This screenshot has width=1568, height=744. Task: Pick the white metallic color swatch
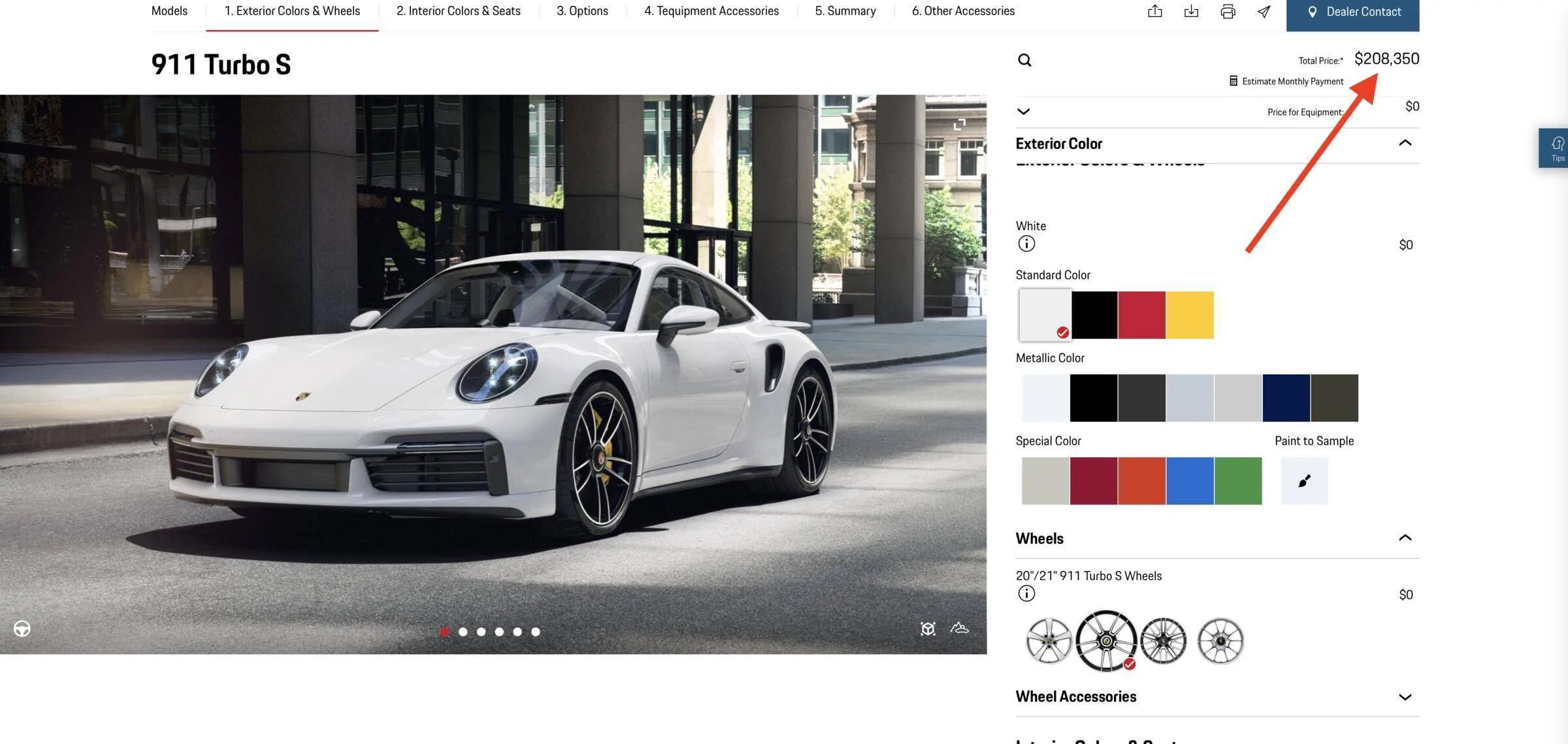[1045, 398]
